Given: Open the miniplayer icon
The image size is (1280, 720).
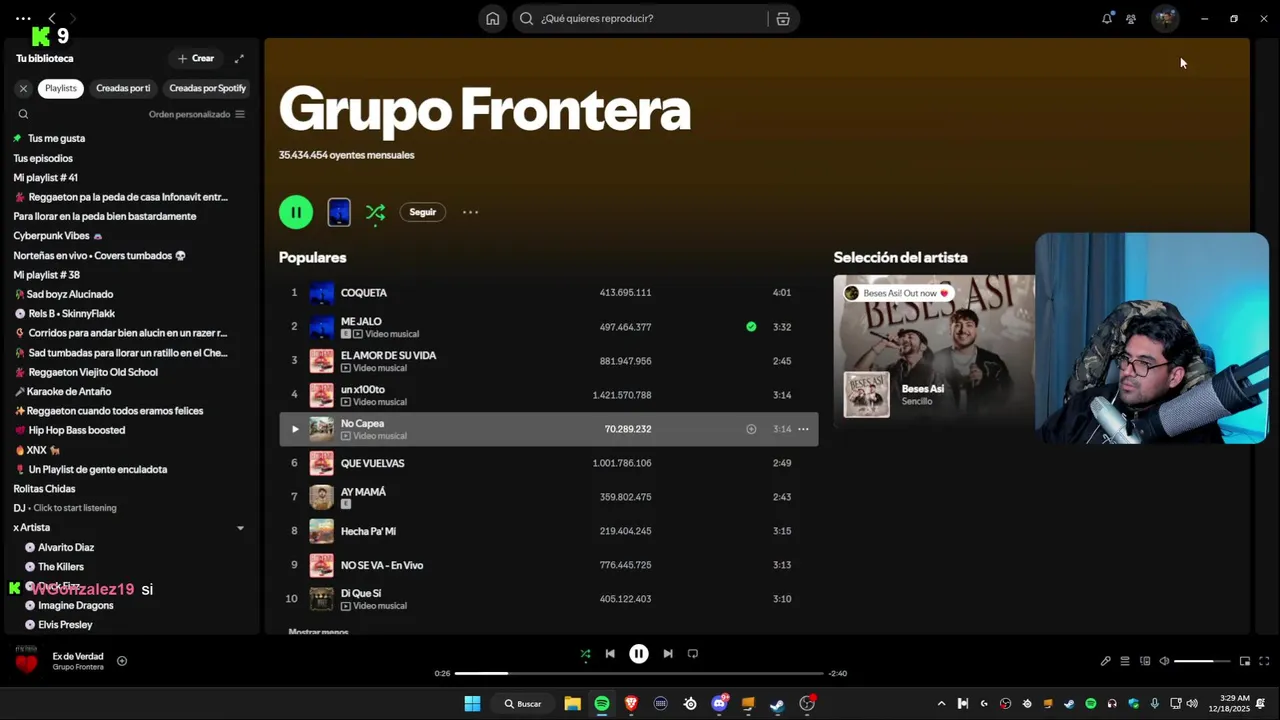Looking at the screenshot, I should pyautogui.click(x=1245, y=661).
